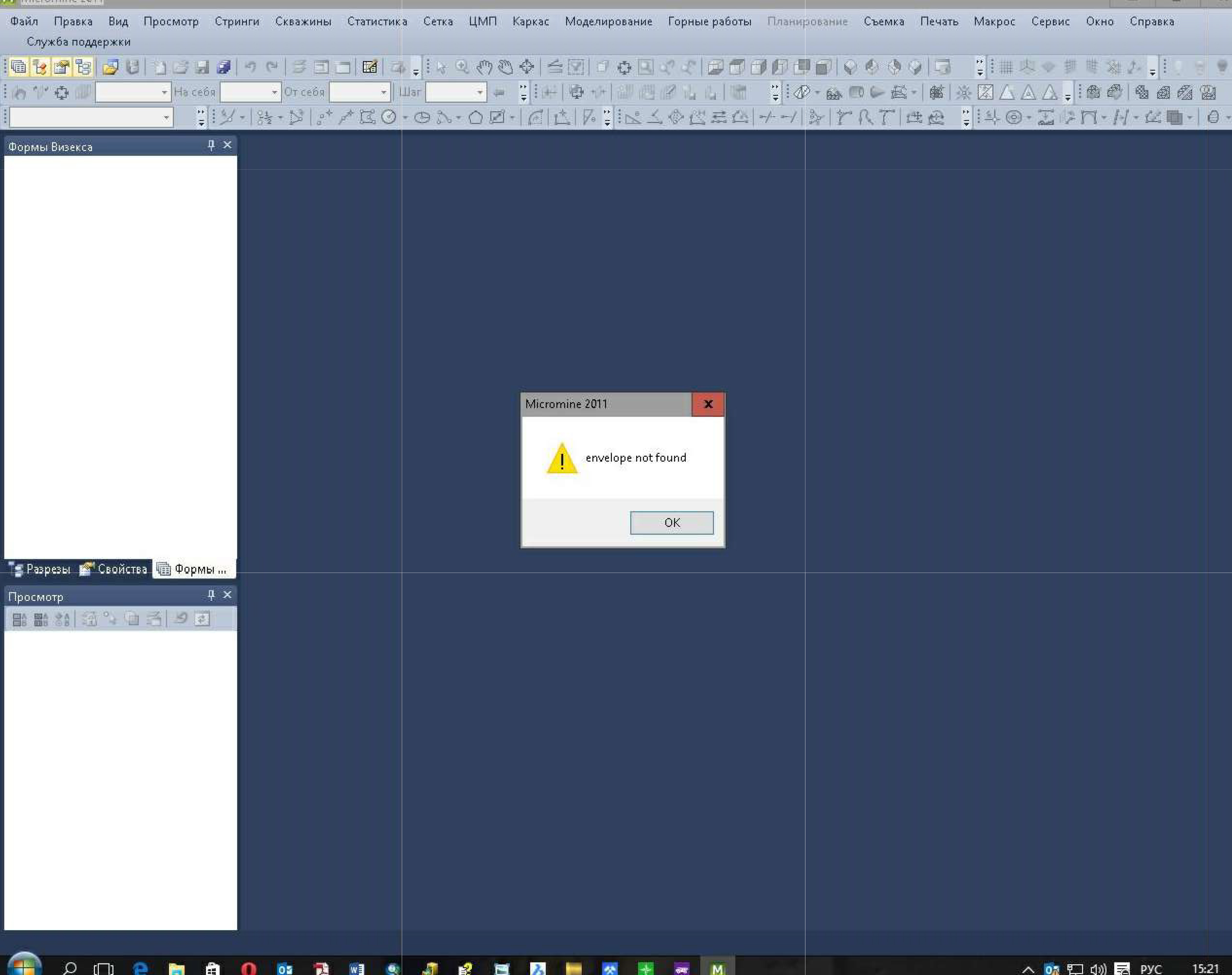
Task: Select the circle drawing tool
Action: (389, 118)
